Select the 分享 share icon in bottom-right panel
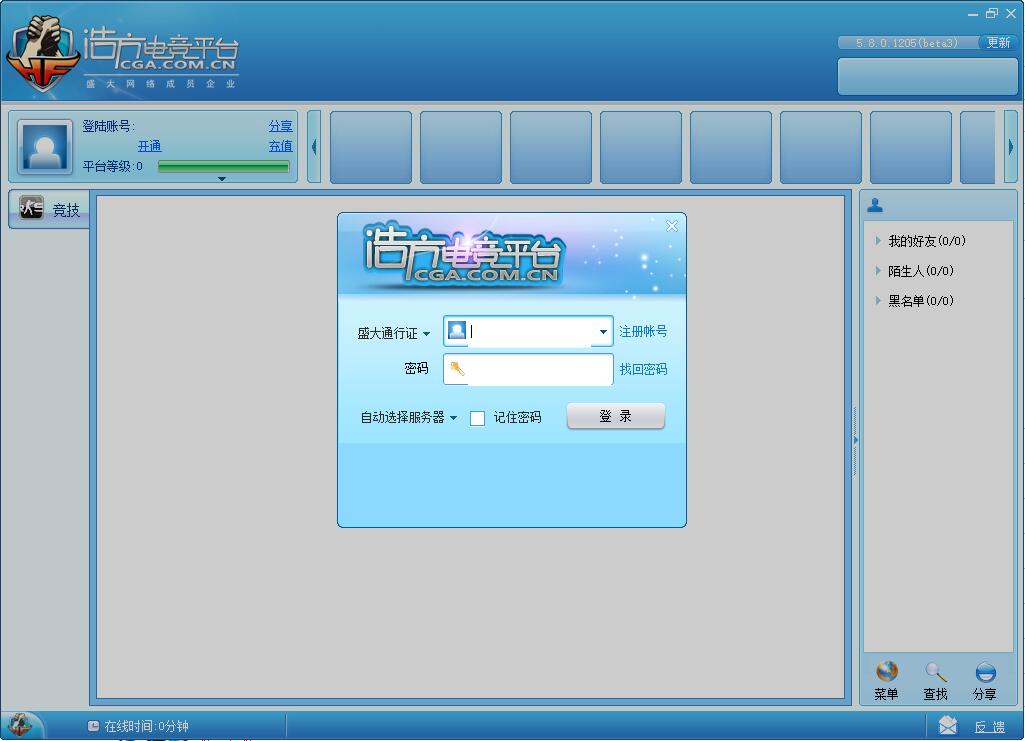 984,670
